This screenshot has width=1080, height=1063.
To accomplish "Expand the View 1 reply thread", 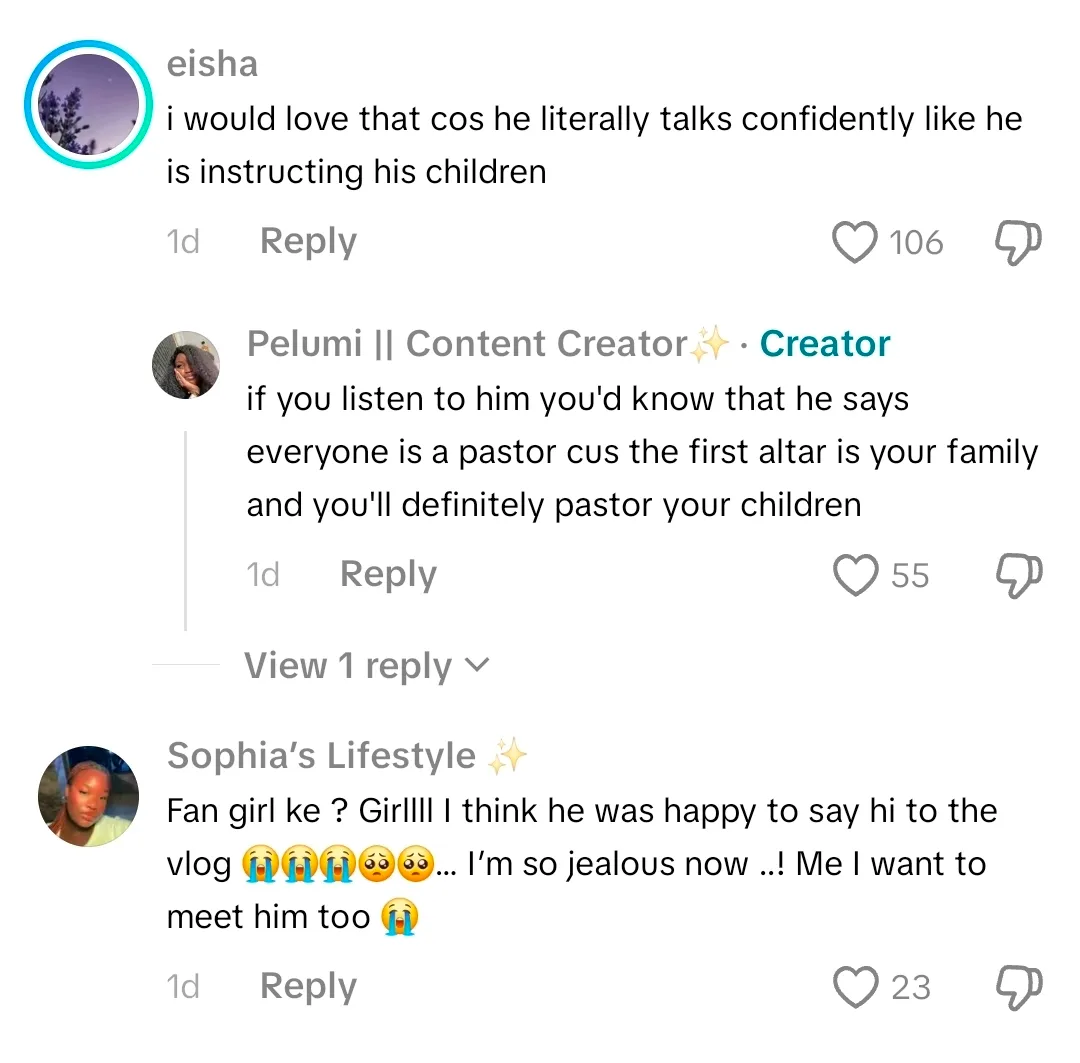I will pos(348,666).
